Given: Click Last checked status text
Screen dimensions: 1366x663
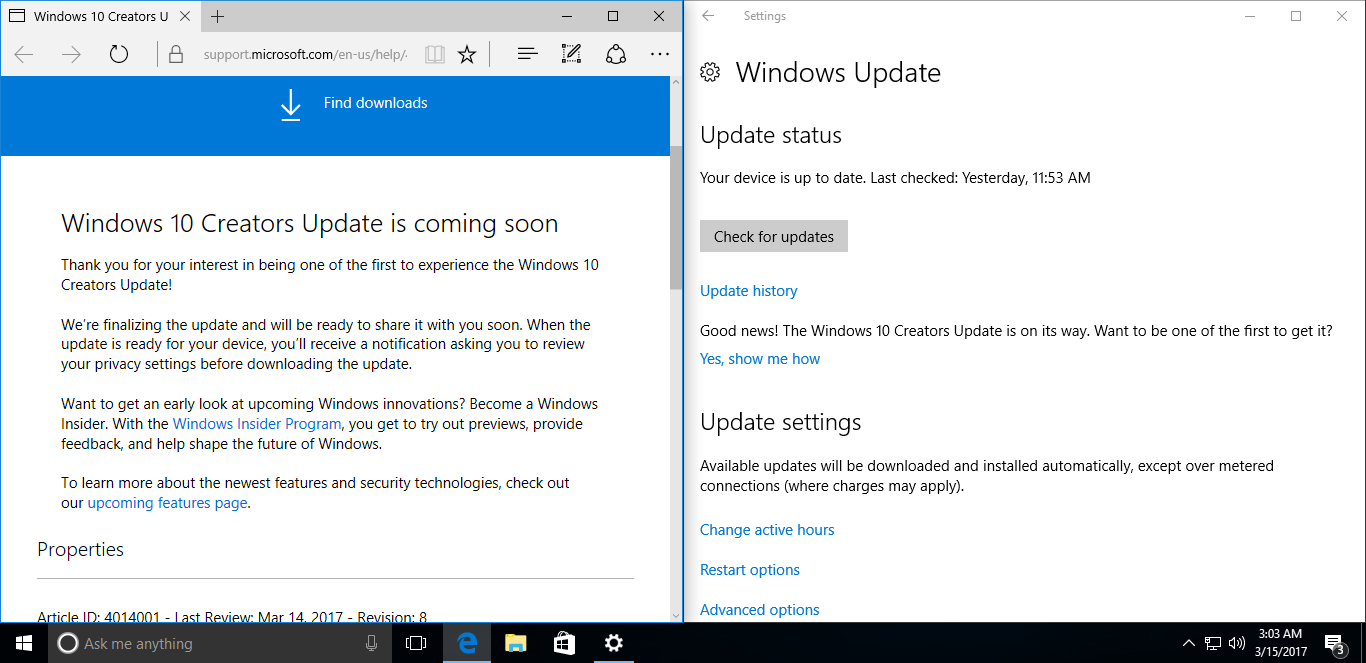Looking at the screenshot, I should (980, 178).
